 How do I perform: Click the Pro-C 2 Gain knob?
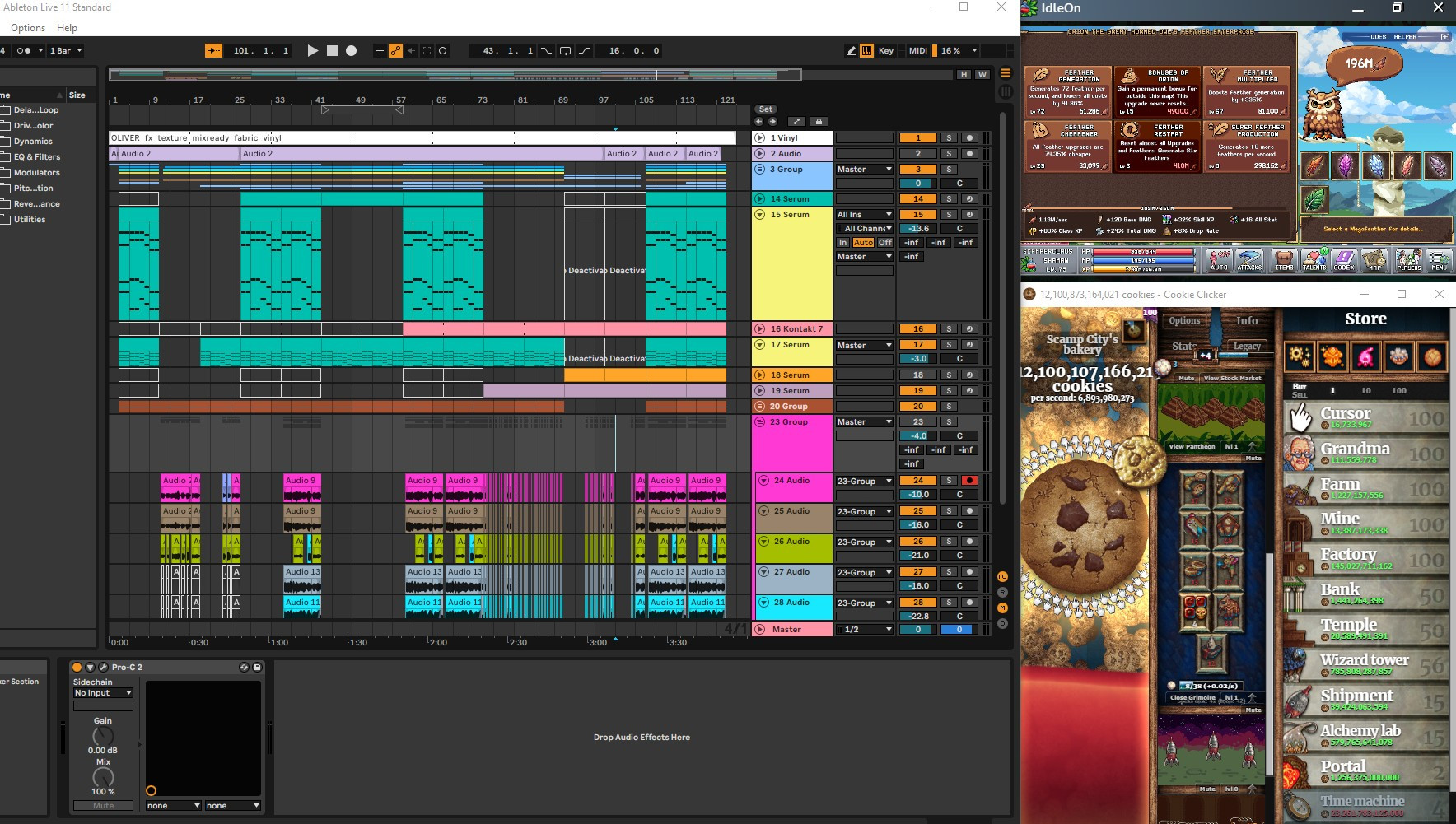coord(103,736)
